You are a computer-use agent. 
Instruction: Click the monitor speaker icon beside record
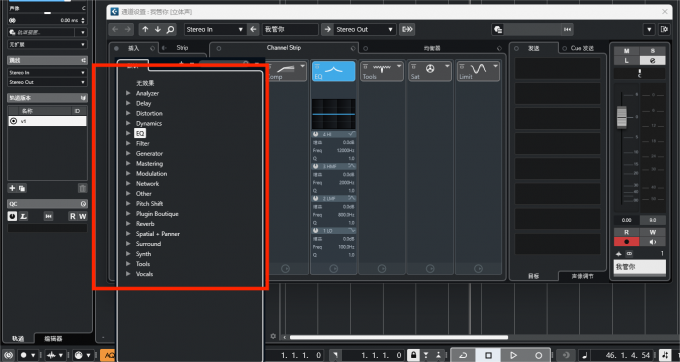[x=653, y=241]
